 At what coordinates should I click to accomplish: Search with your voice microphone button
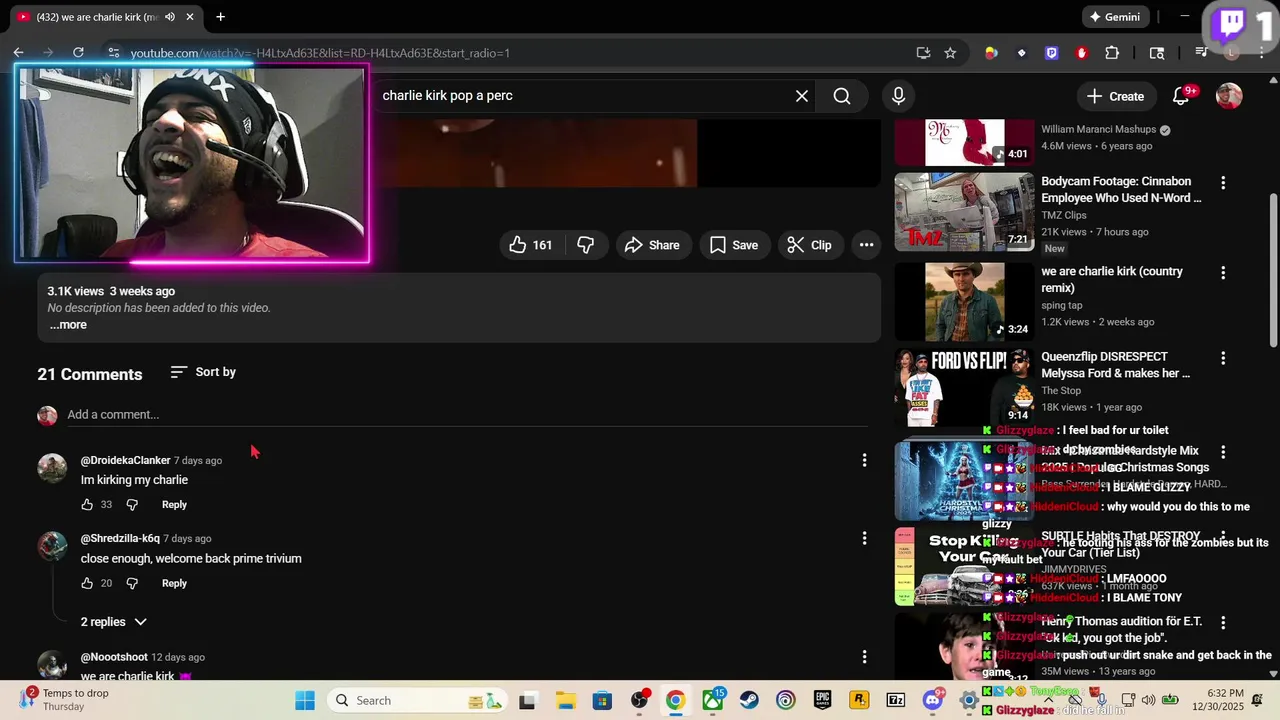[x=898, y=96]
